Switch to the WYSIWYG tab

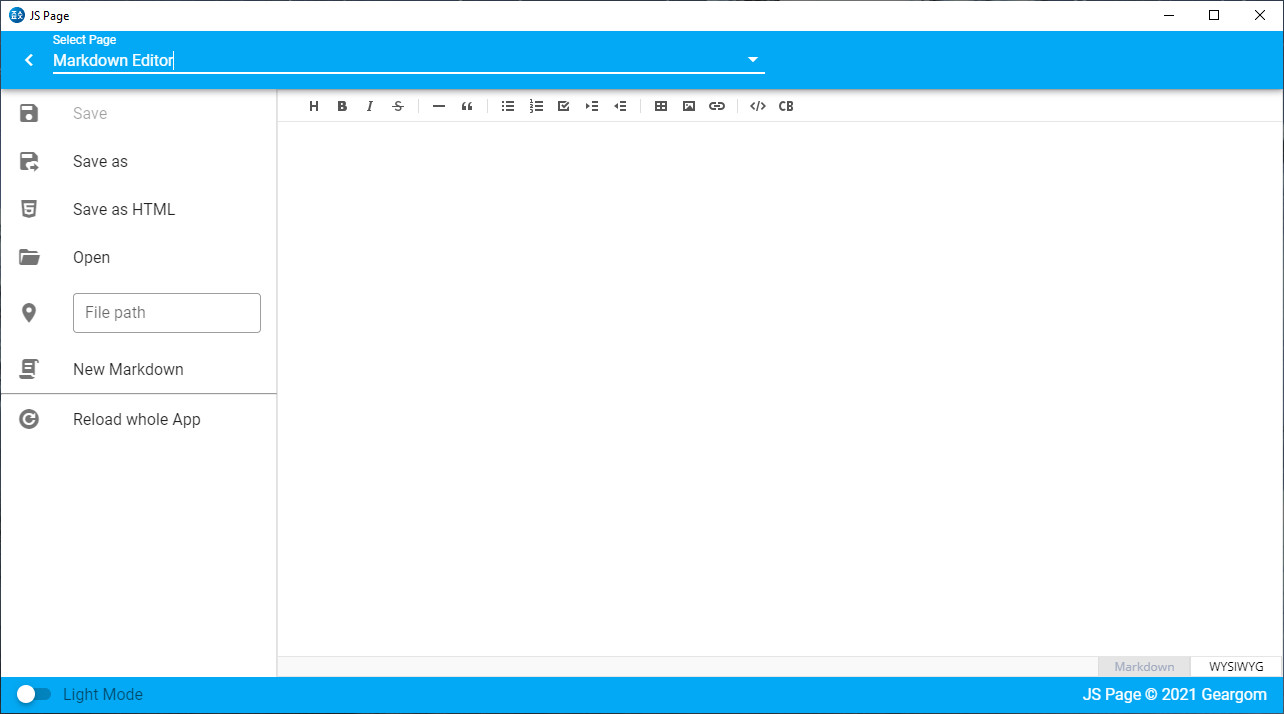1235,666
